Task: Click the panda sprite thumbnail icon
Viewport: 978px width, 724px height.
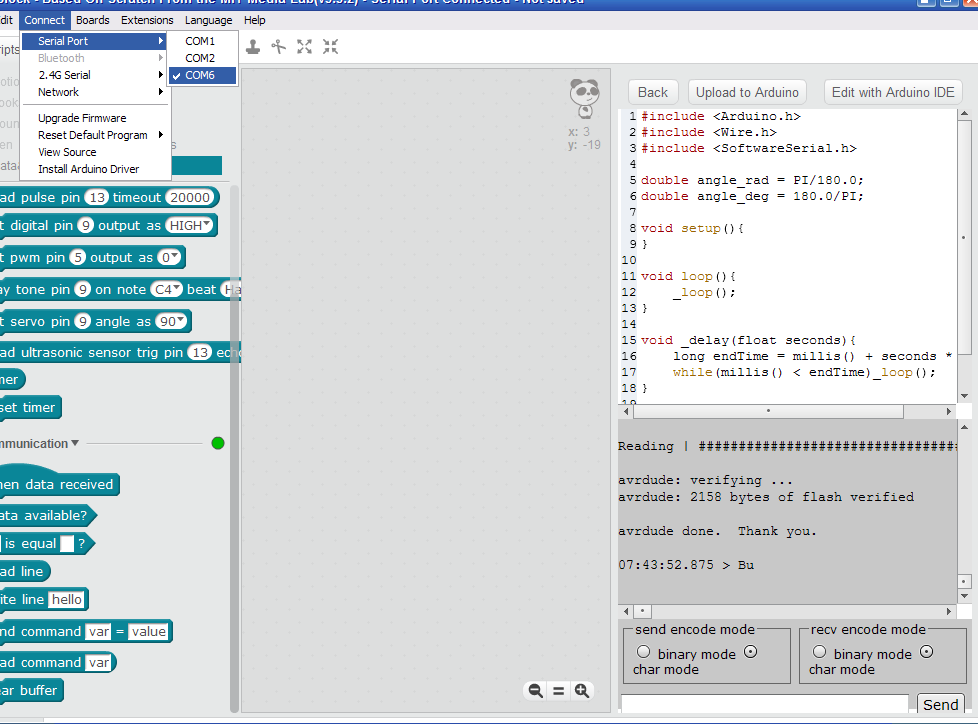Action: (584, 99)
